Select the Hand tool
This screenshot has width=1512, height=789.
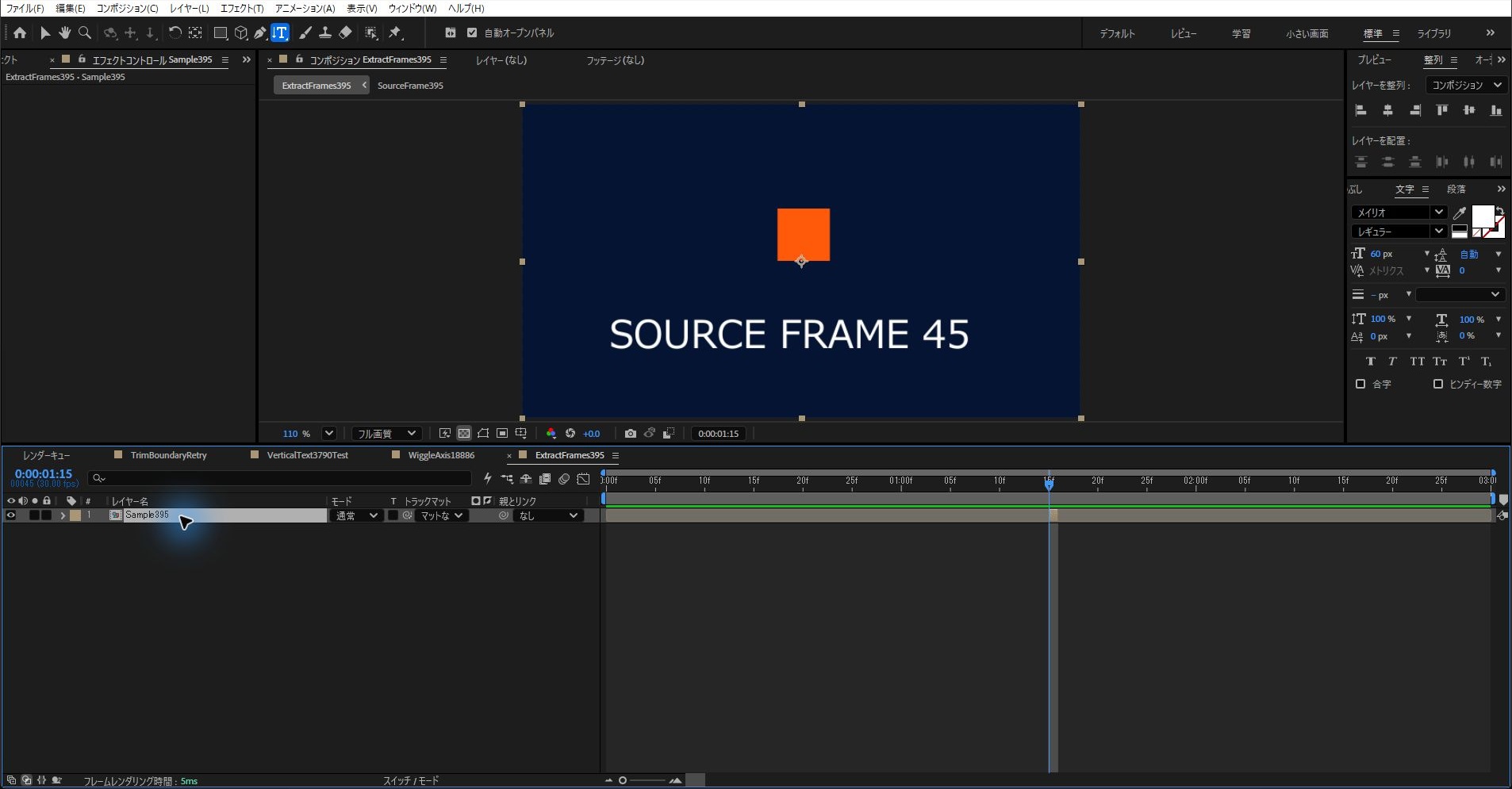64,33
